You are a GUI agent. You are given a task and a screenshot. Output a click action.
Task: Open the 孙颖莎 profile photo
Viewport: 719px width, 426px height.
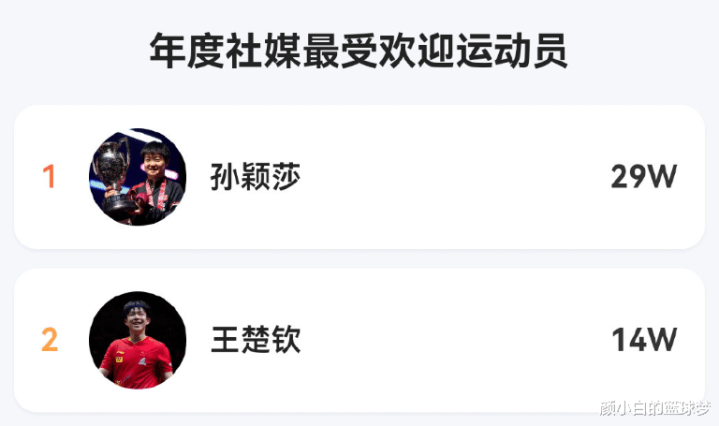click(138, 177)
